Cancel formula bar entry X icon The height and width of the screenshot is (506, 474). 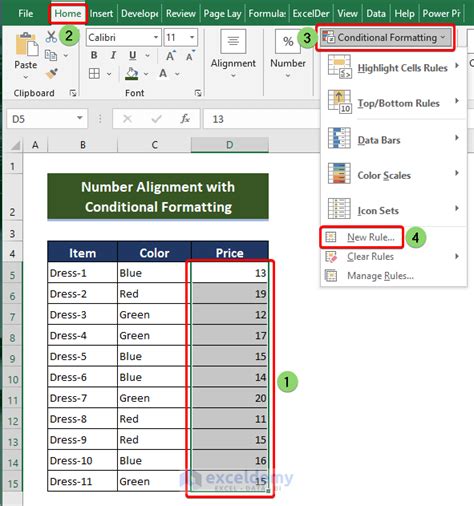(x=127, y=119)
